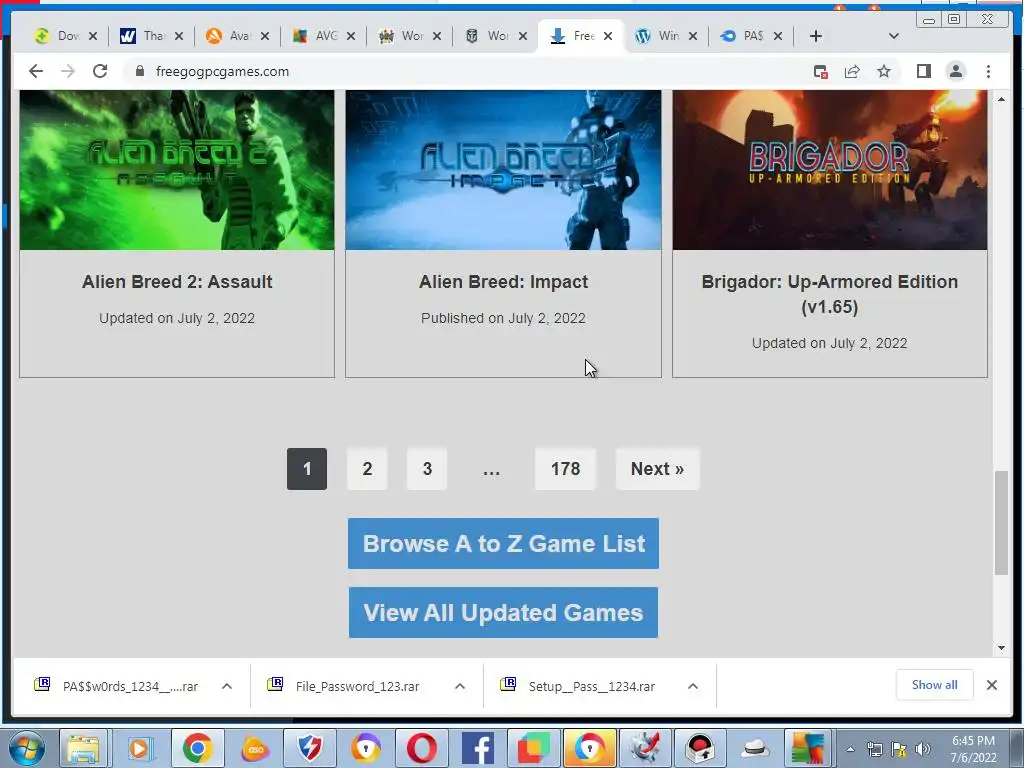Image resolution: width=1024 pixels, height=768 pixels.
Task: Close the Fre tab
Action: point(608,36)
